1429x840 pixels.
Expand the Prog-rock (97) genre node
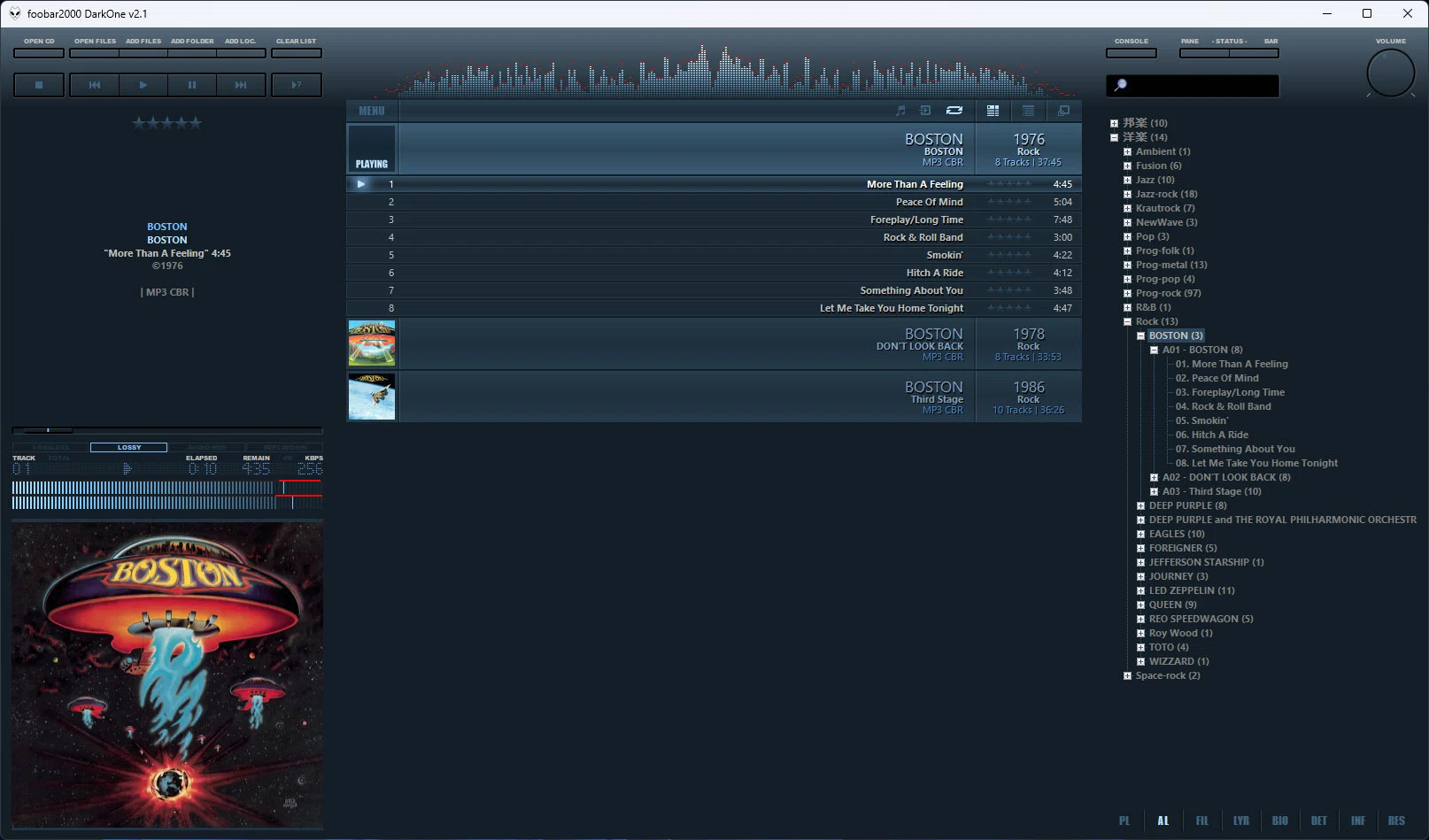click(1127, 293)
